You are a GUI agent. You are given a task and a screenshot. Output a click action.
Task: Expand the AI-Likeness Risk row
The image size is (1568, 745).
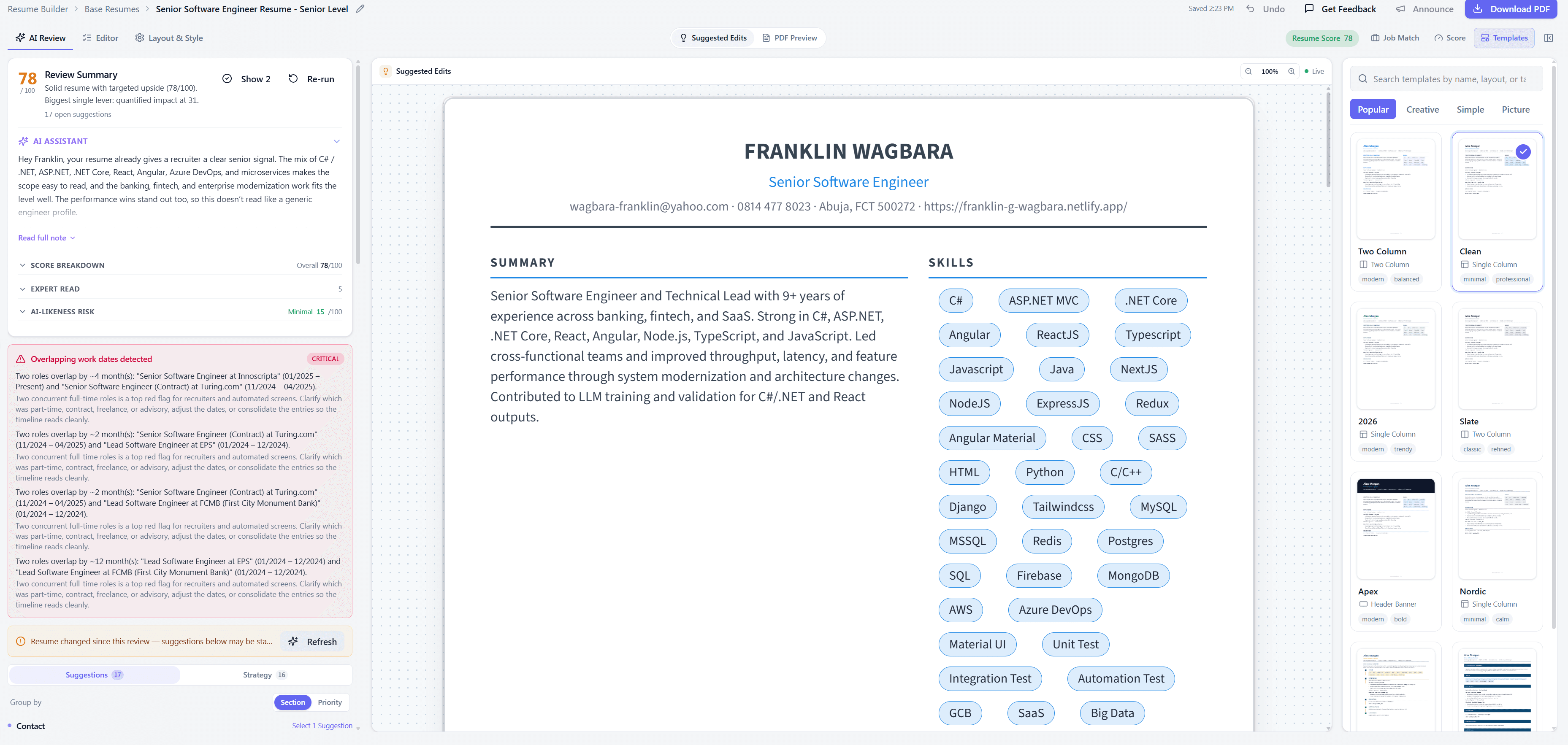pyautogui.click(x=180, y=312)
